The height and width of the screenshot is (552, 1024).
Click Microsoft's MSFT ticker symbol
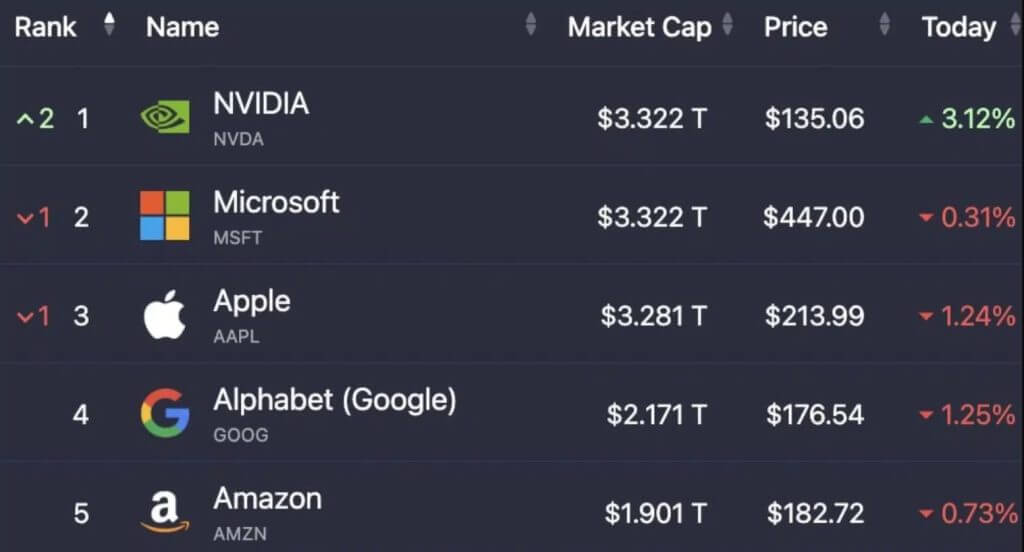[x=238, y=238]
